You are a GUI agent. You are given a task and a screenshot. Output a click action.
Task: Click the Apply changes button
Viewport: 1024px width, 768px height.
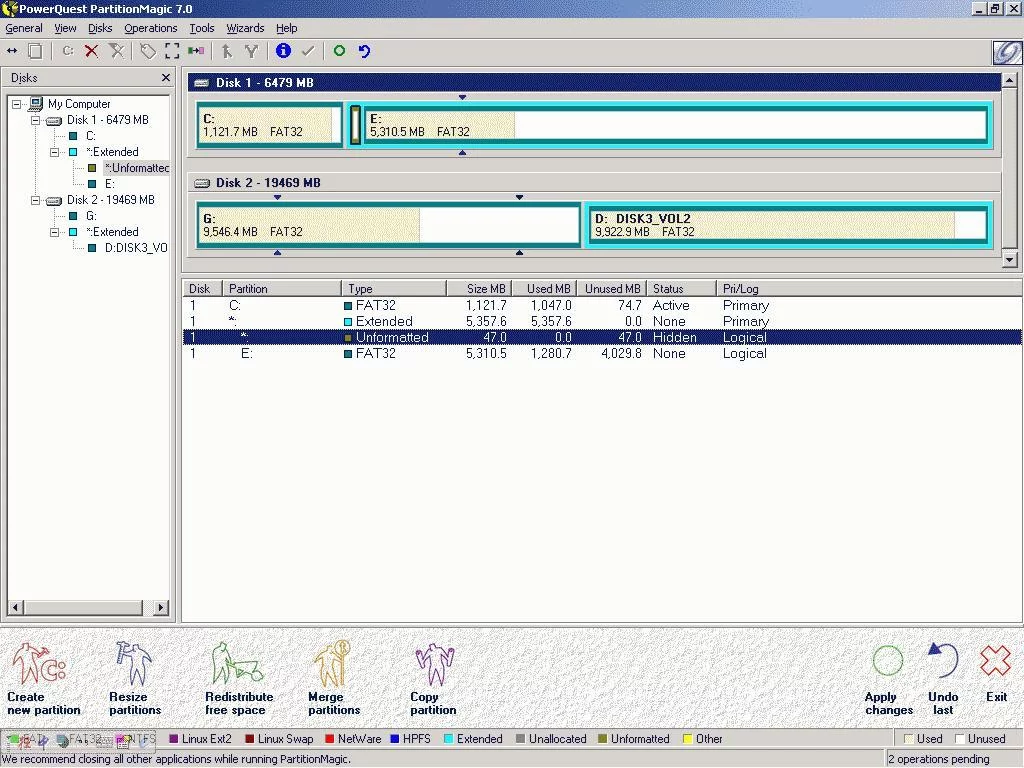888,679
